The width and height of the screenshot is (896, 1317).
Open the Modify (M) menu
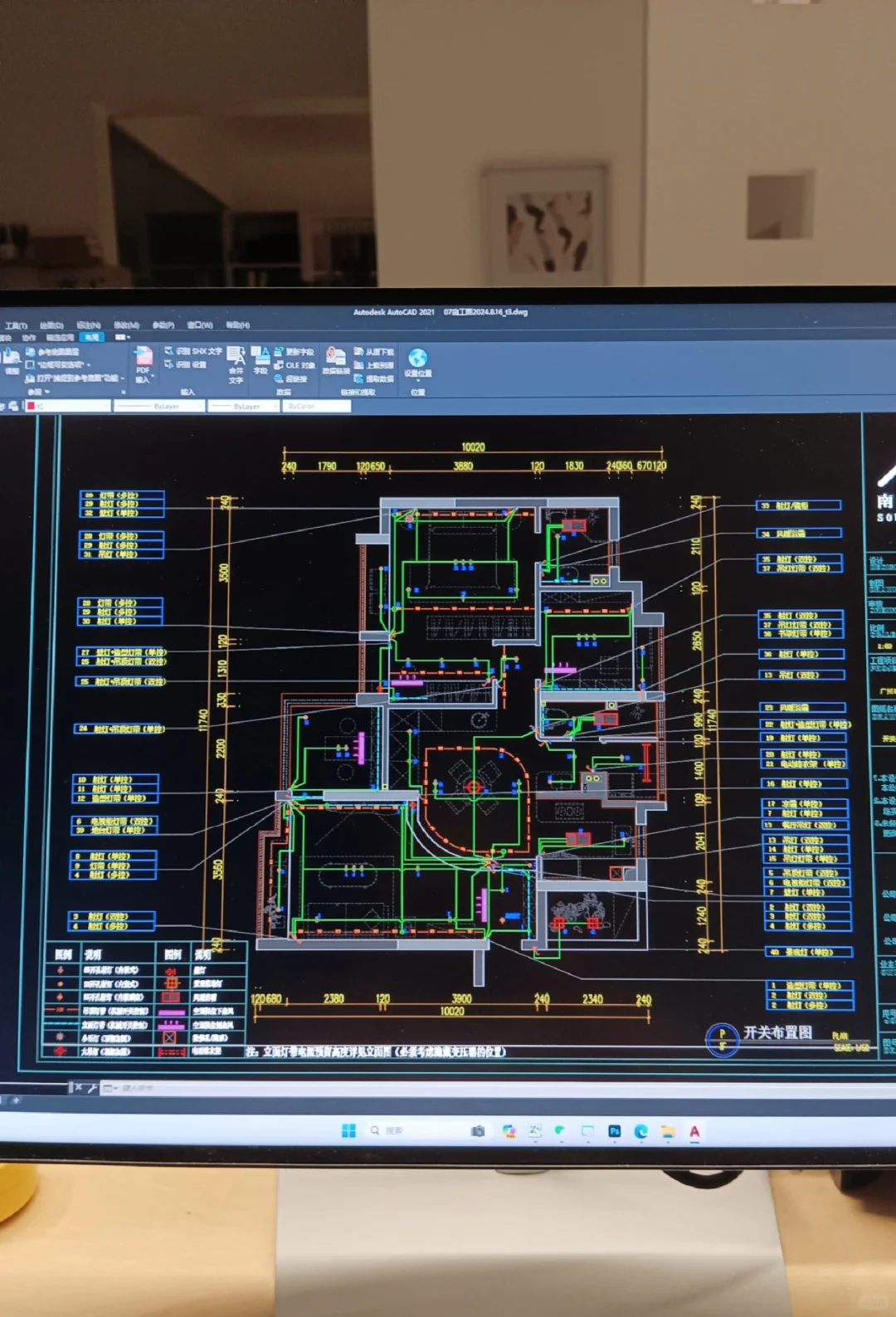[x=126, y=325]
